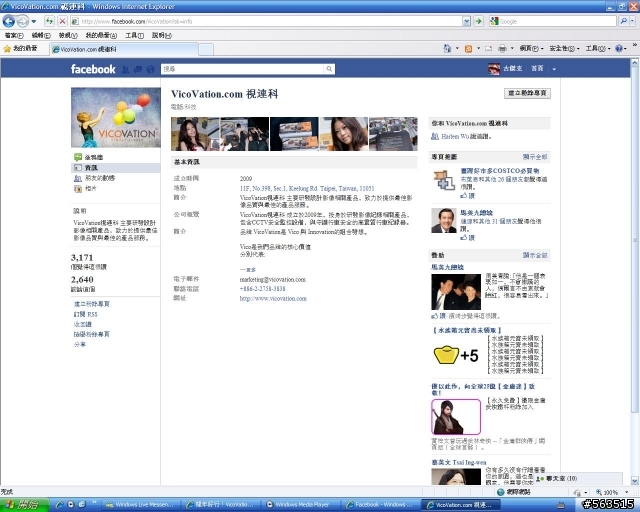The width and height of the screenshot is (640, 512).
Task: Click 顯示全部 in the 專頁差圖 section
Action: pyautogui.click(x=535, y=157)
